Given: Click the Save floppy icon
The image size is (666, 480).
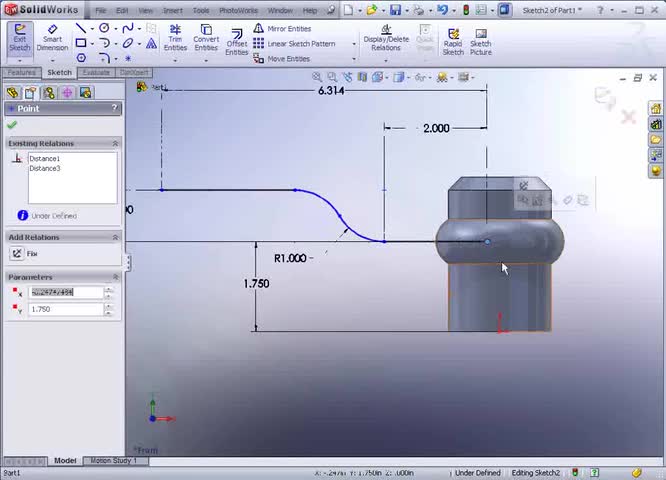Looking at the screenshot, I should point(395,10).
